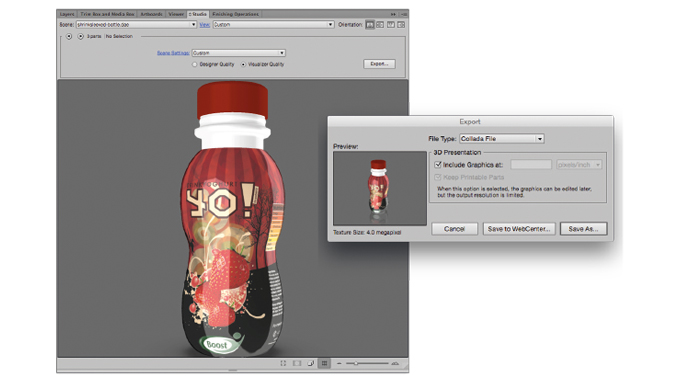Click the Export dialog preview thumbnail
The height and width of the screenshot is (380, 680).
click(x=380, y=188)
